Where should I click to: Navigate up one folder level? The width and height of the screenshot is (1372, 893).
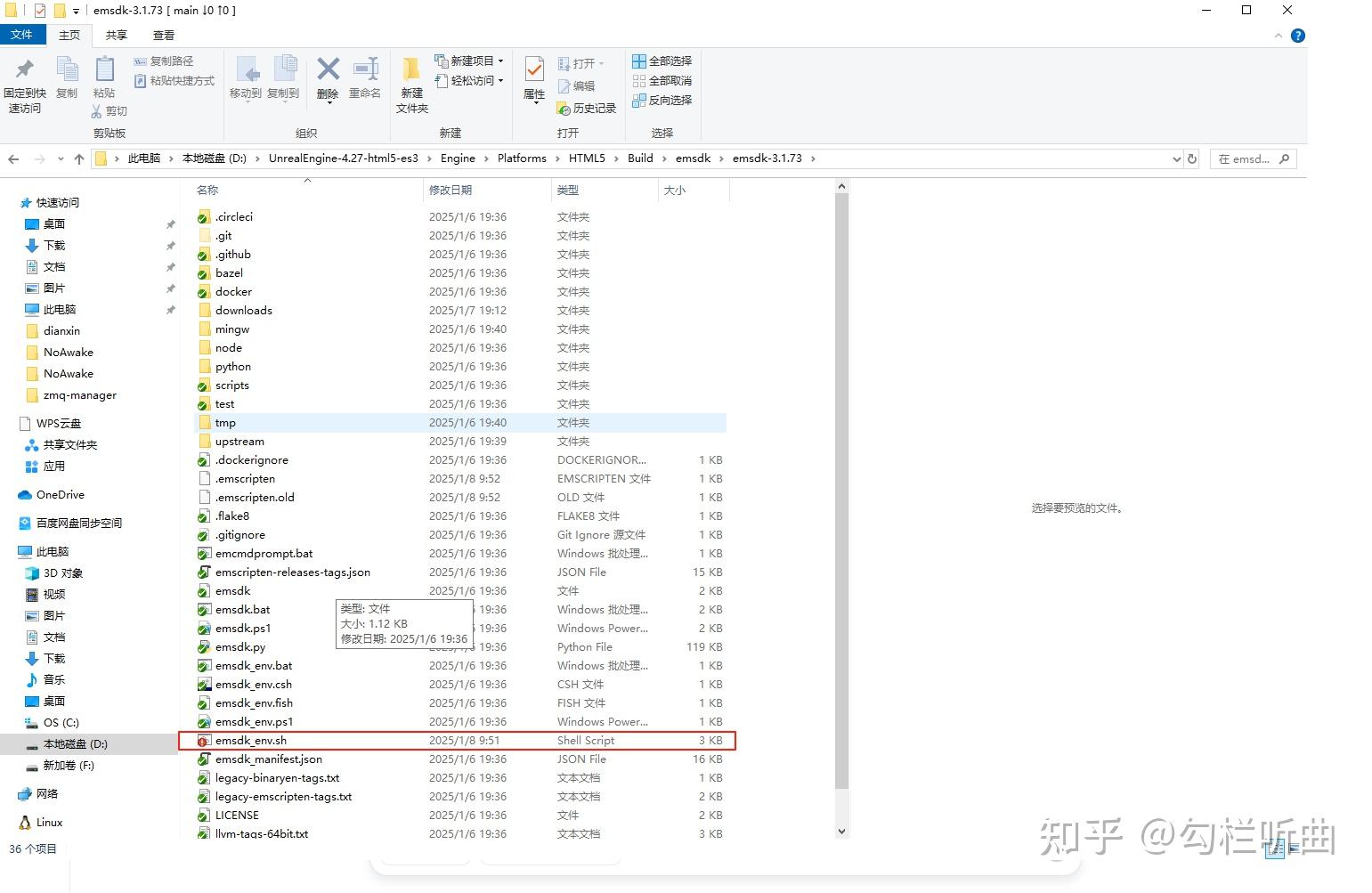[x=78, y=158]
